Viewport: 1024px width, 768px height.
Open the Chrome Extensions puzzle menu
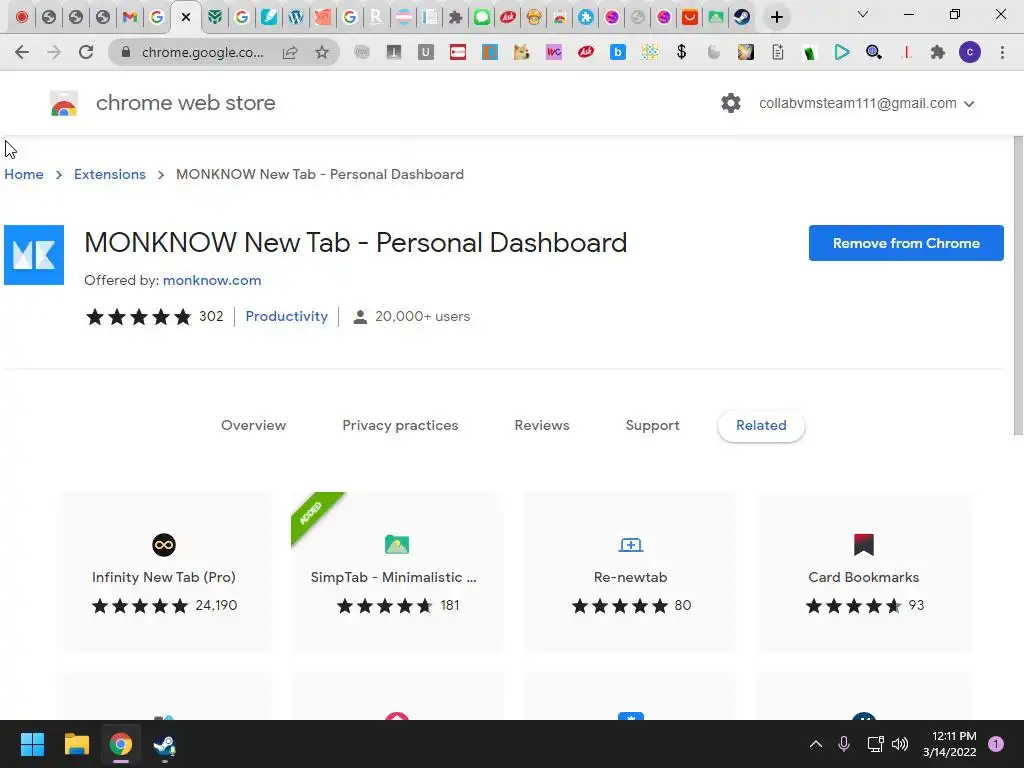pyautogui.click(x=938, y=52)
